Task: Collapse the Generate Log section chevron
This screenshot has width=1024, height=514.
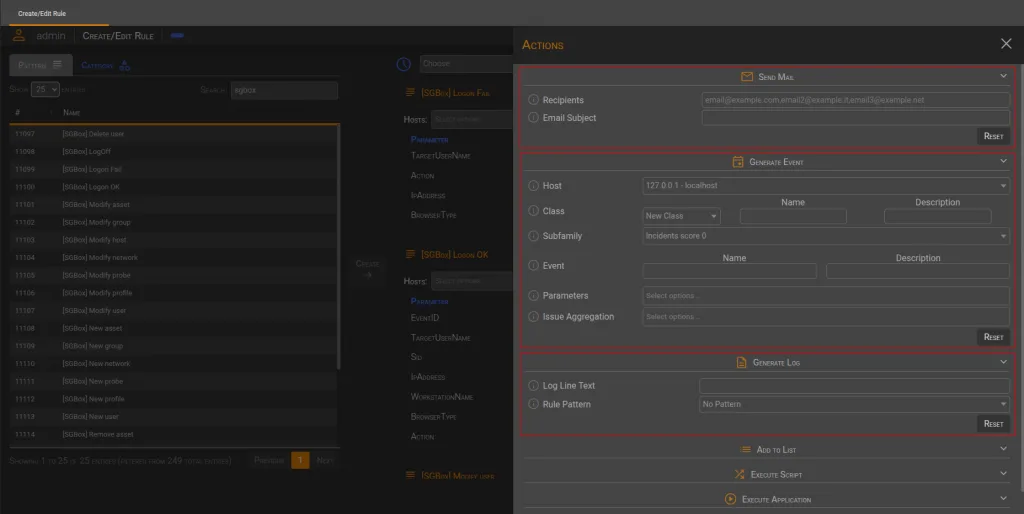Action: [x=1004, y=362]
